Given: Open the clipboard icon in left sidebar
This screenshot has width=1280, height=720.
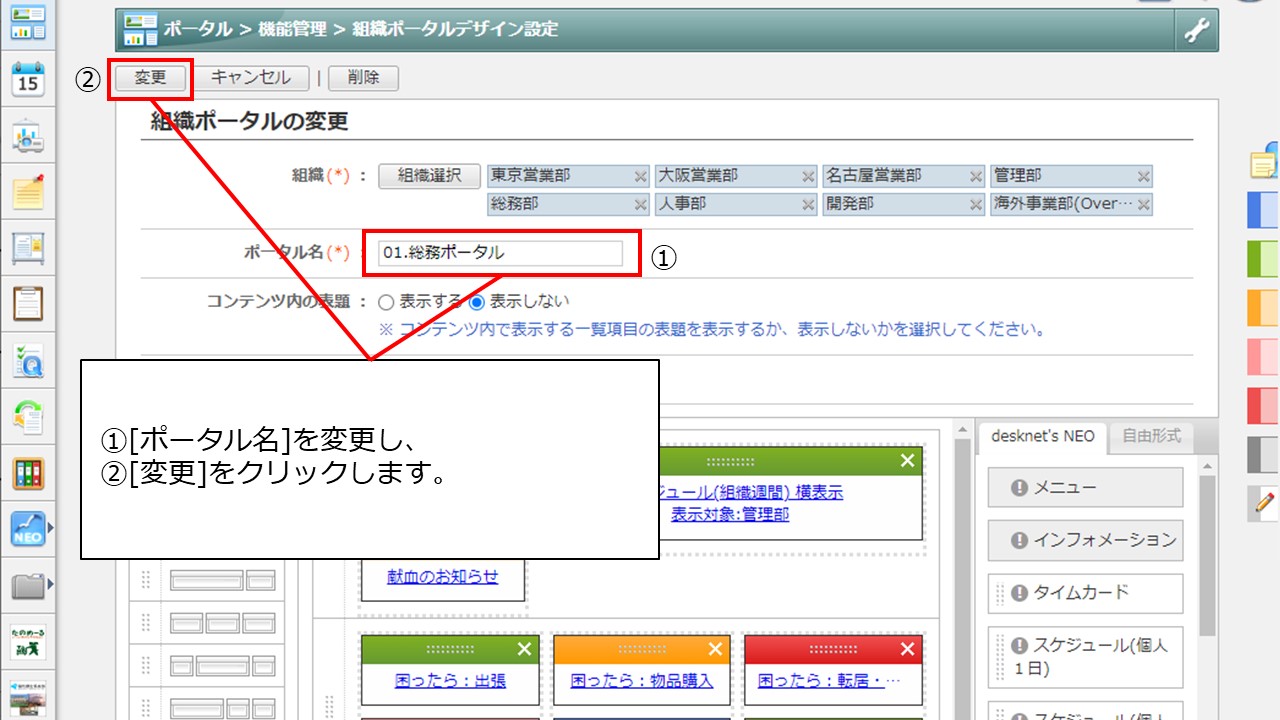Looking at the screenshot, I should [28, 302].
